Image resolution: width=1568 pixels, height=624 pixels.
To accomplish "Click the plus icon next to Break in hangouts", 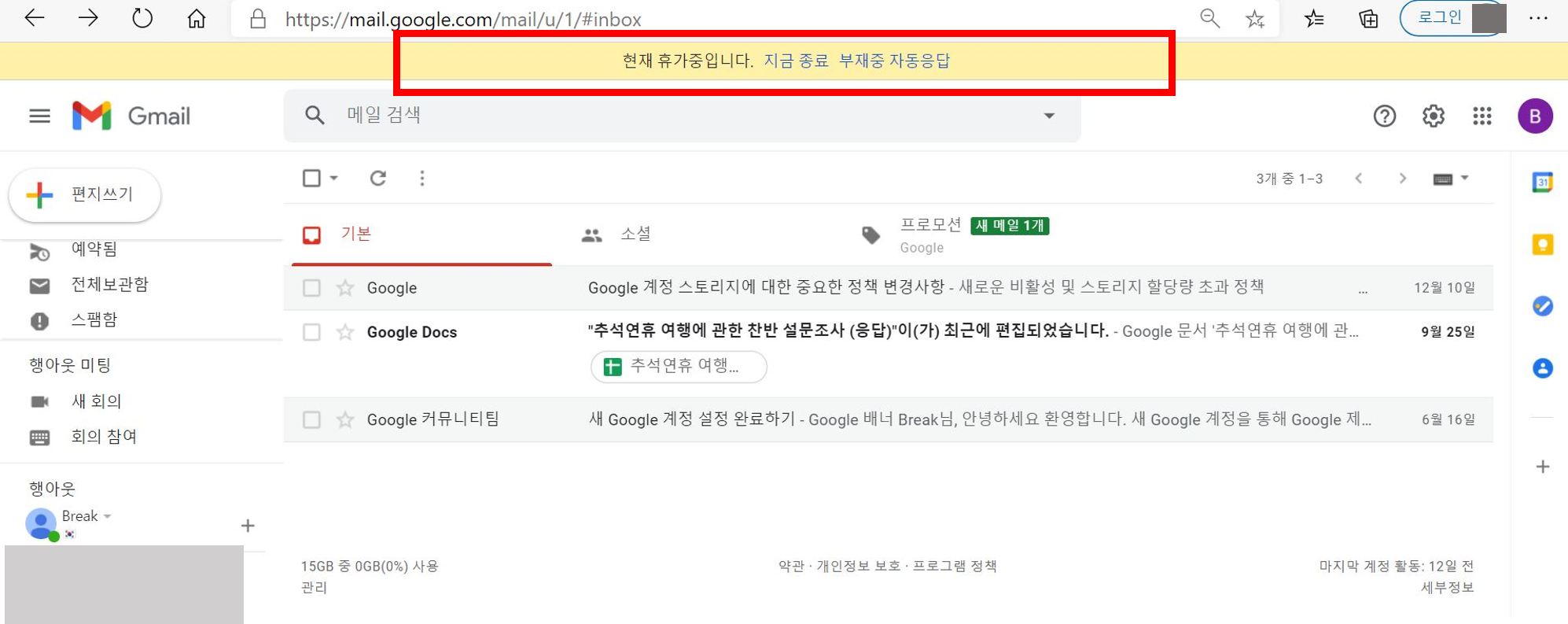I will click(x=248, y=526).
